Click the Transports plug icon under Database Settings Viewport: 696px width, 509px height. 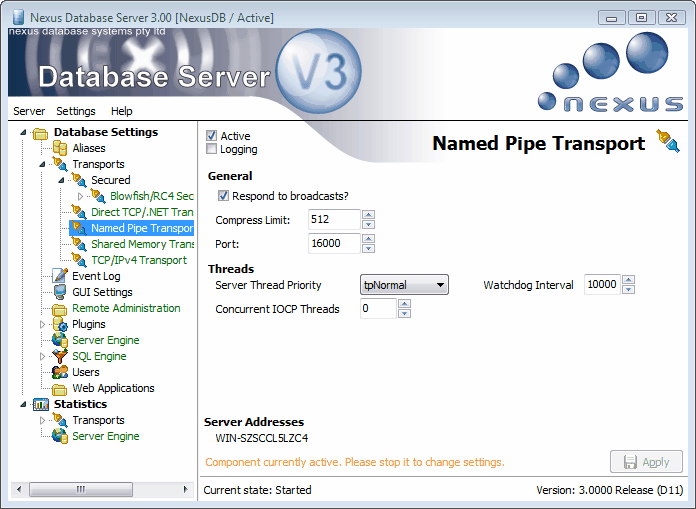coord(59,164)
